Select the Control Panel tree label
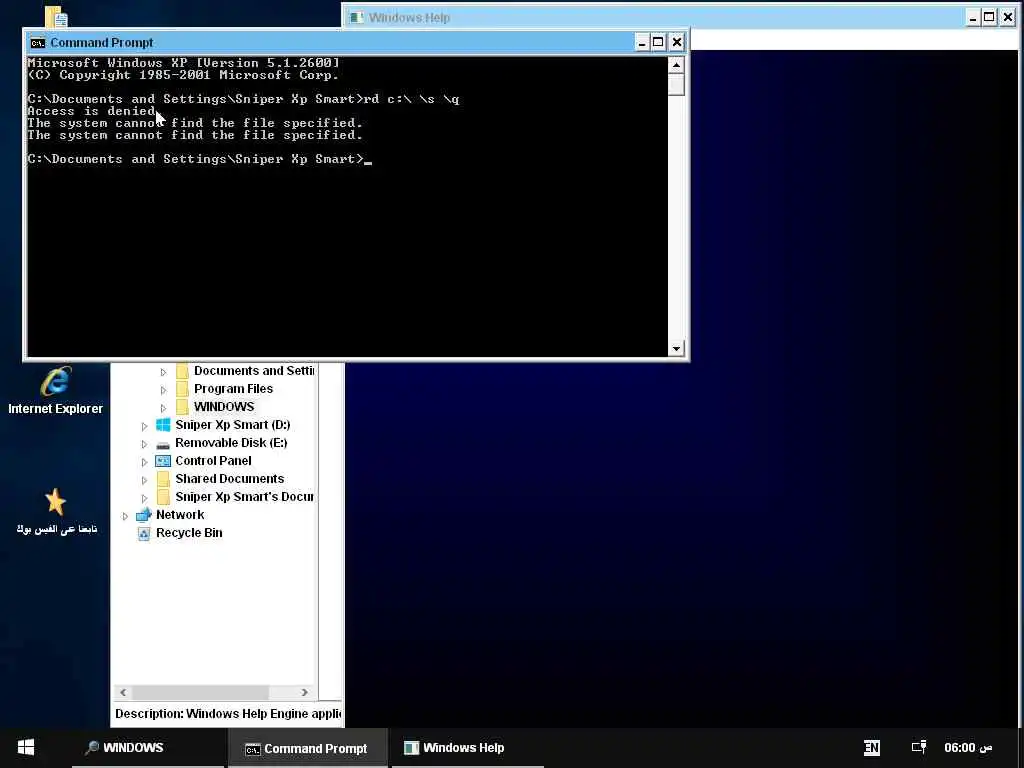 click(213, 460)
